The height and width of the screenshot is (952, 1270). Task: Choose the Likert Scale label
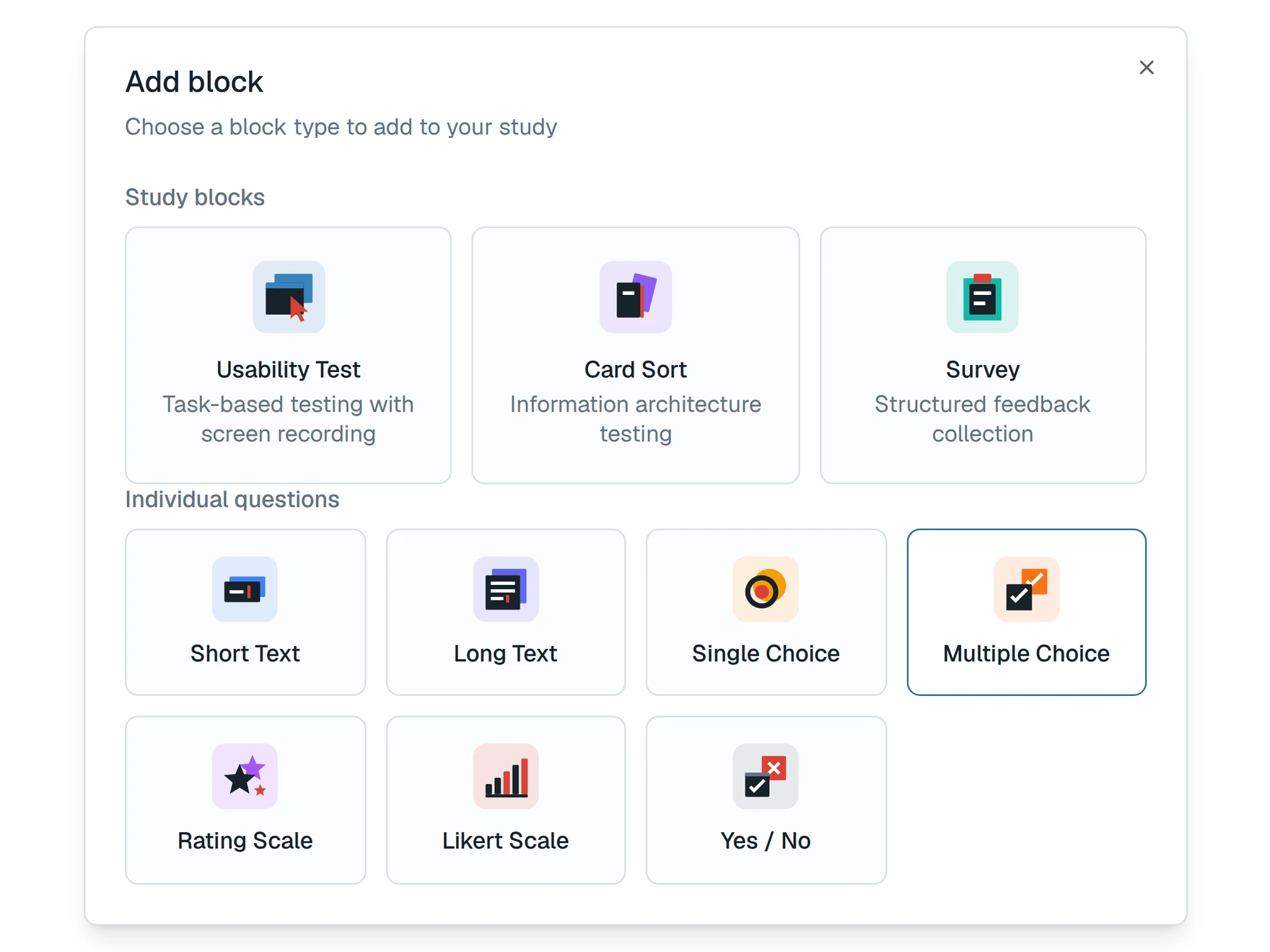505,840
